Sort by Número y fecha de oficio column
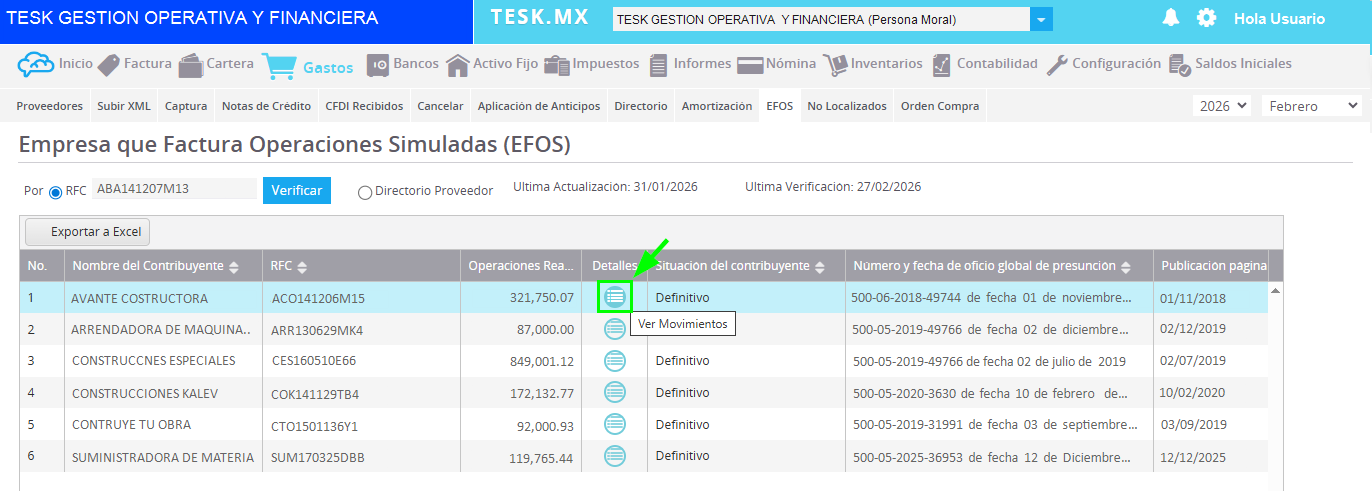Screen dimensions: 1372x491 [1126, 267]
